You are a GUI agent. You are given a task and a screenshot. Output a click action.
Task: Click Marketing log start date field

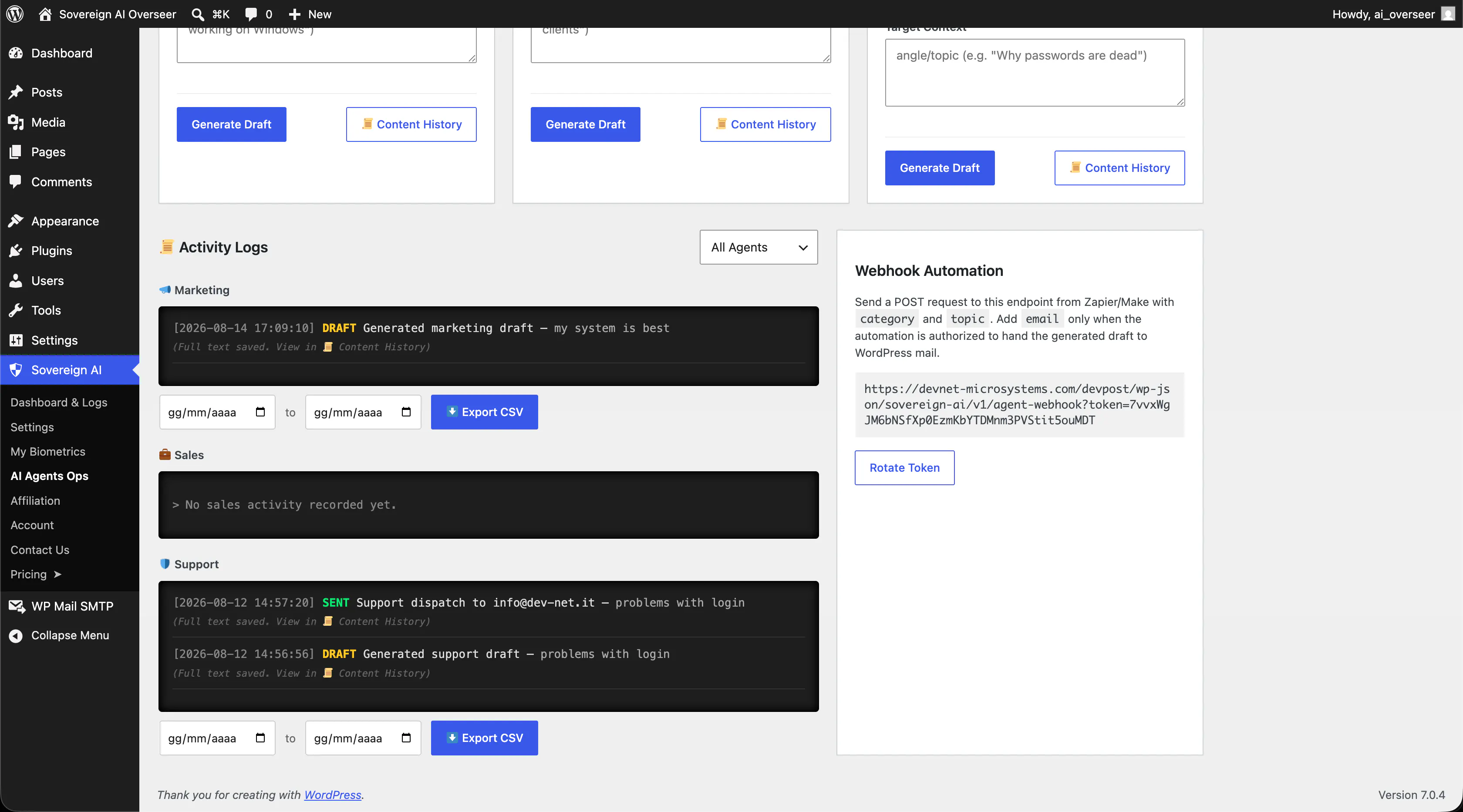217,413
